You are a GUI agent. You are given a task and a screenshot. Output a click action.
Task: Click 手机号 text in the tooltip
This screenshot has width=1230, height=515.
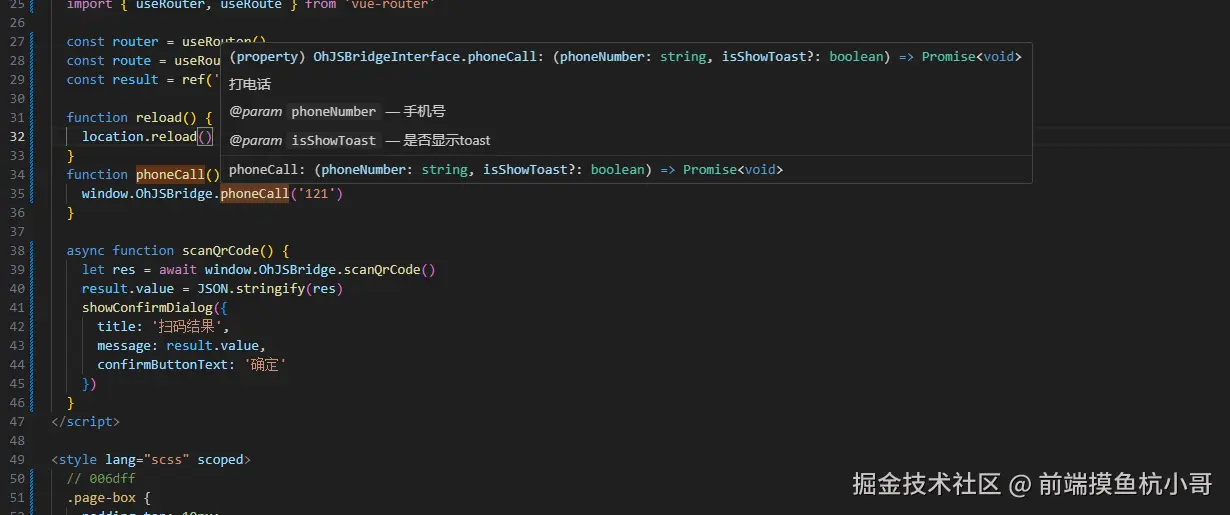coord(424,112)
